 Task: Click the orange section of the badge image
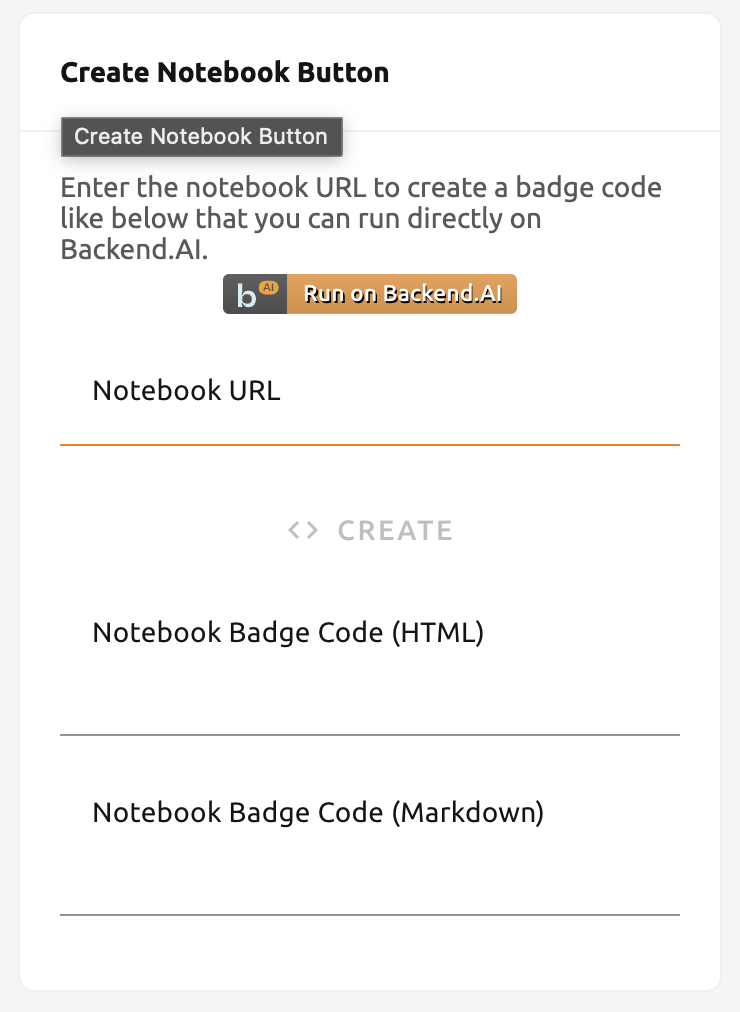tap(402, 294)
